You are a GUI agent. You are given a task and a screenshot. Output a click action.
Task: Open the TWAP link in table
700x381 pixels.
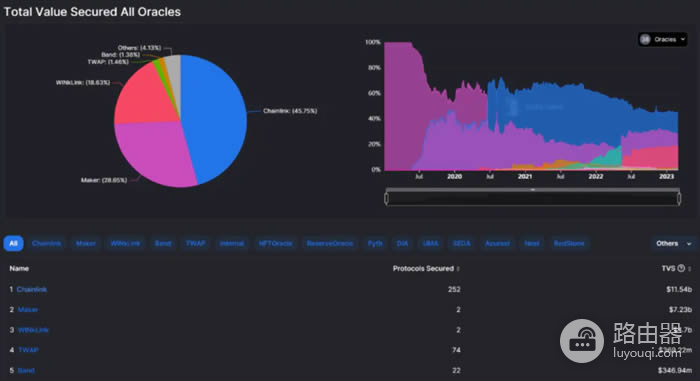click(29, 350)
